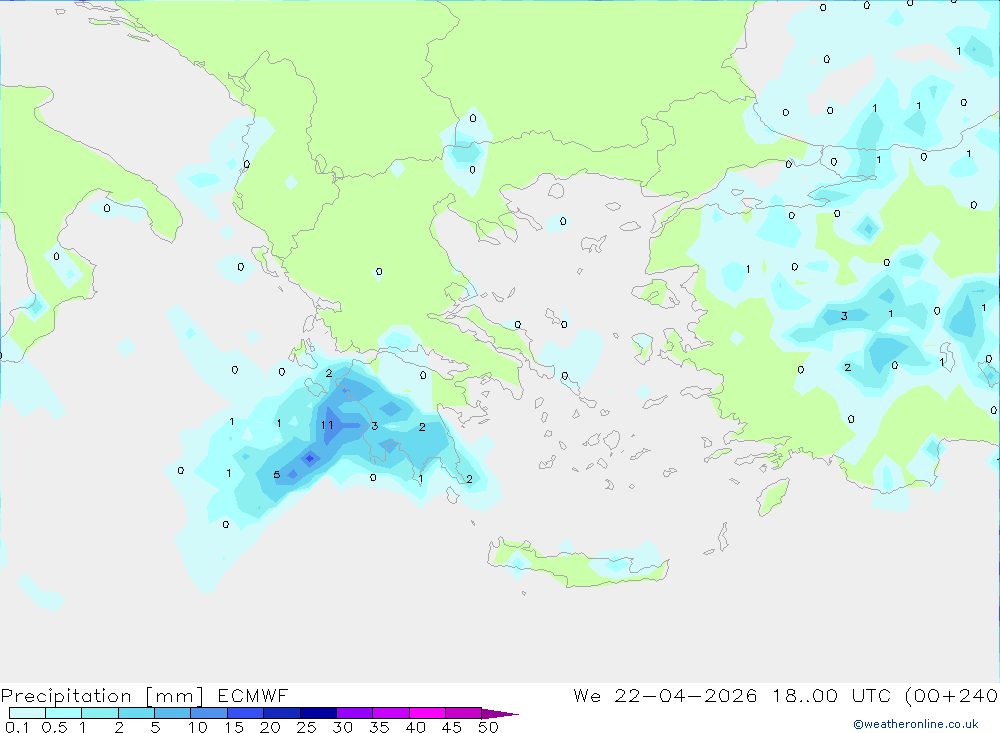
Task: Click the "35" legend scale label
Action: (x=379, y=727)
